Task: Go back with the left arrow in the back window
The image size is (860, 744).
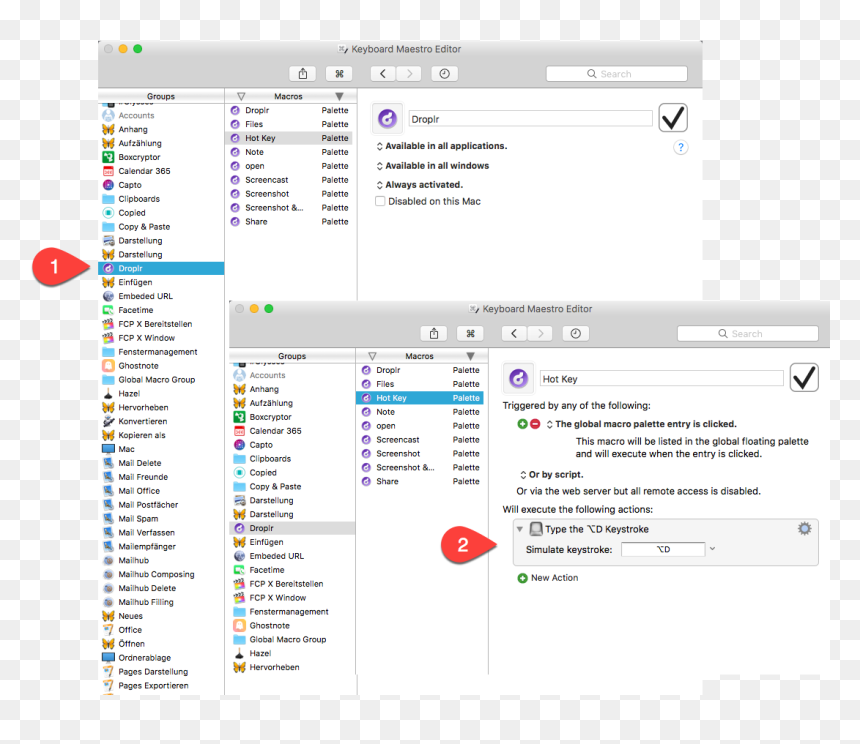Action: [x=383, y=73]
